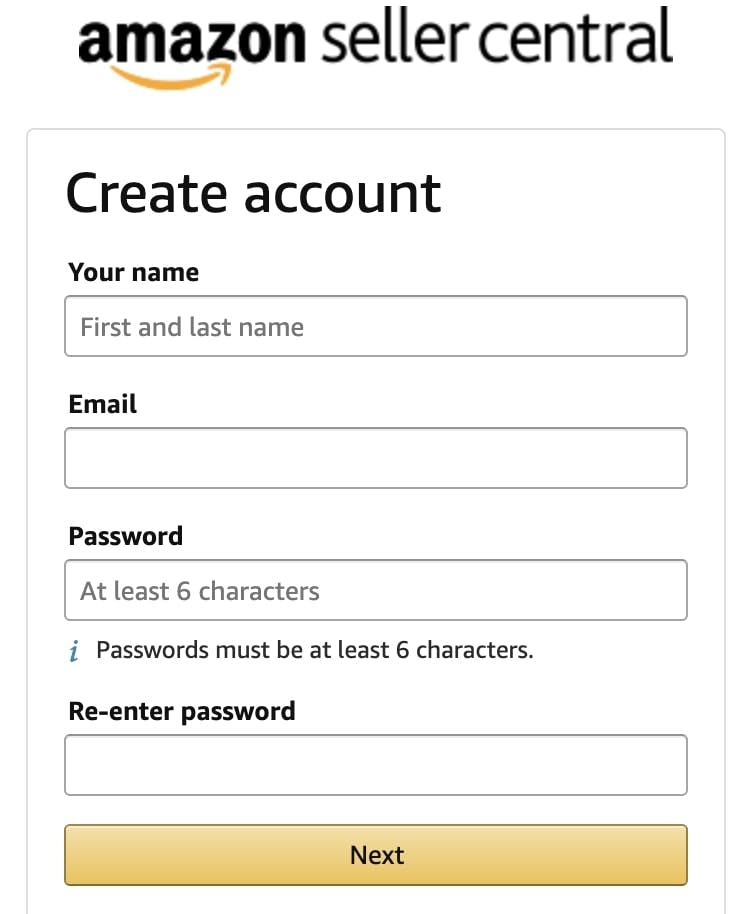
Task: Click the "Create account" heading
Action: 253,193
